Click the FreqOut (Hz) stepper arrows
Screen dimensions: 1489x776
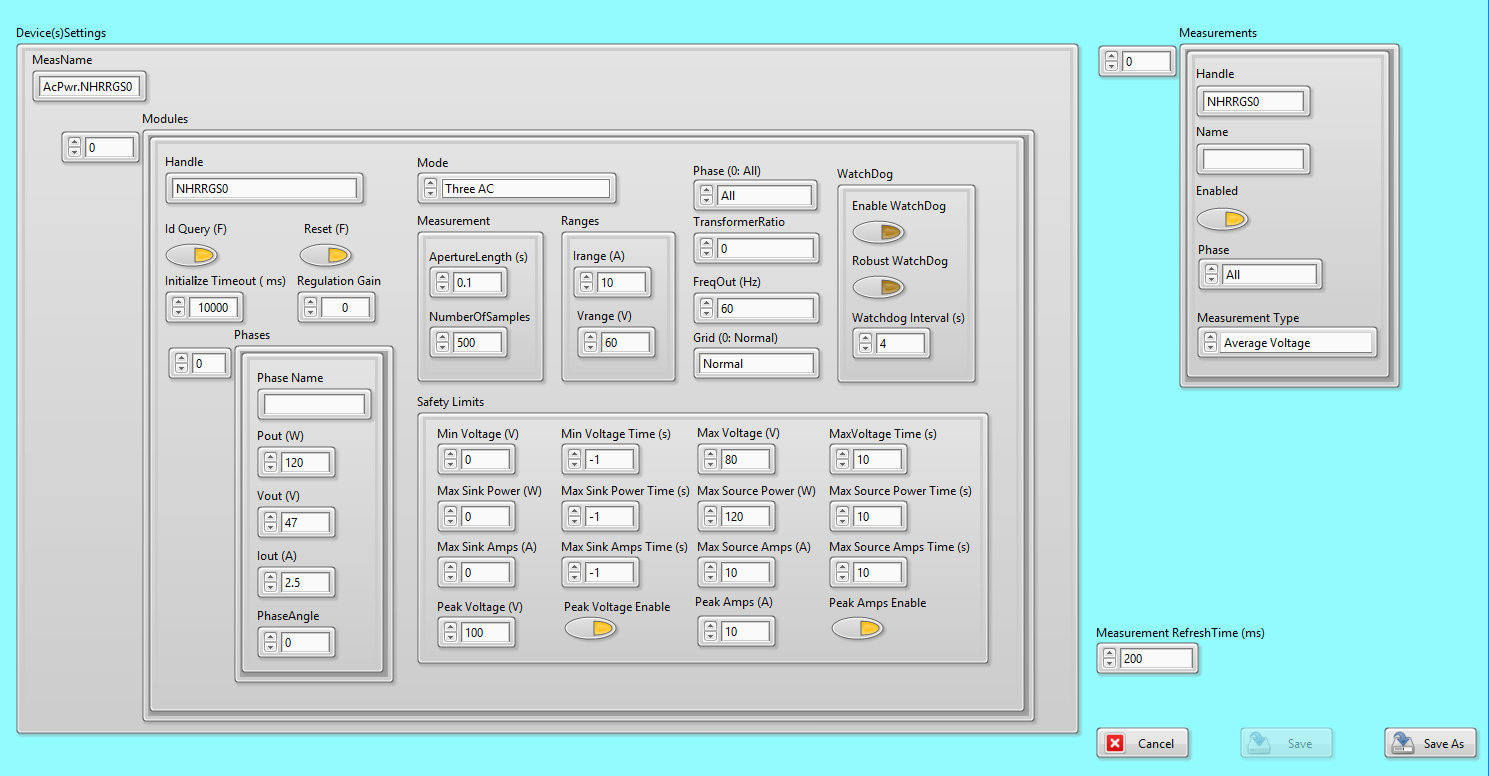click(706, 308)
